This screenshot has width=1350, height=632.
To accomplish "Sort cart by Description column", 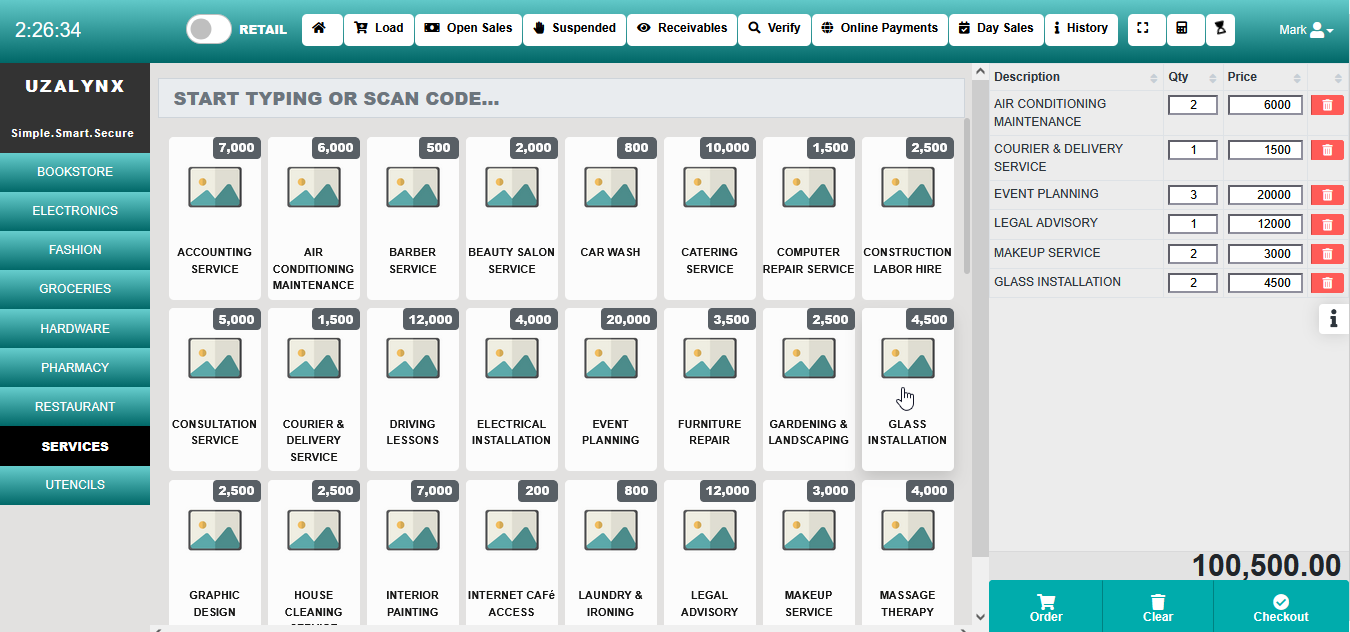I will [1075, 77].
